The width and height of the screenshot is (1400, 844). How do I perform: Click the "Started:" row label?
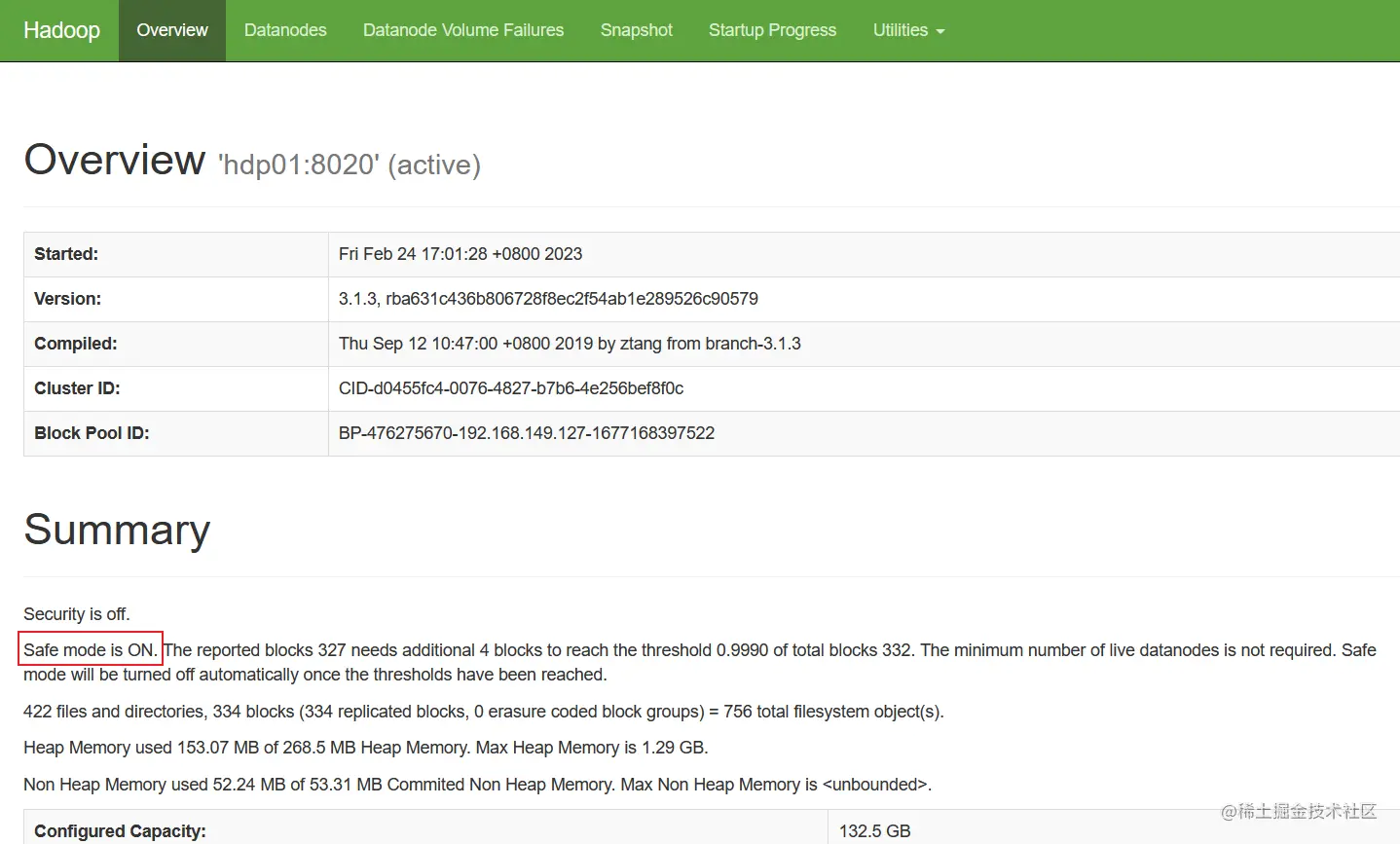66,254
